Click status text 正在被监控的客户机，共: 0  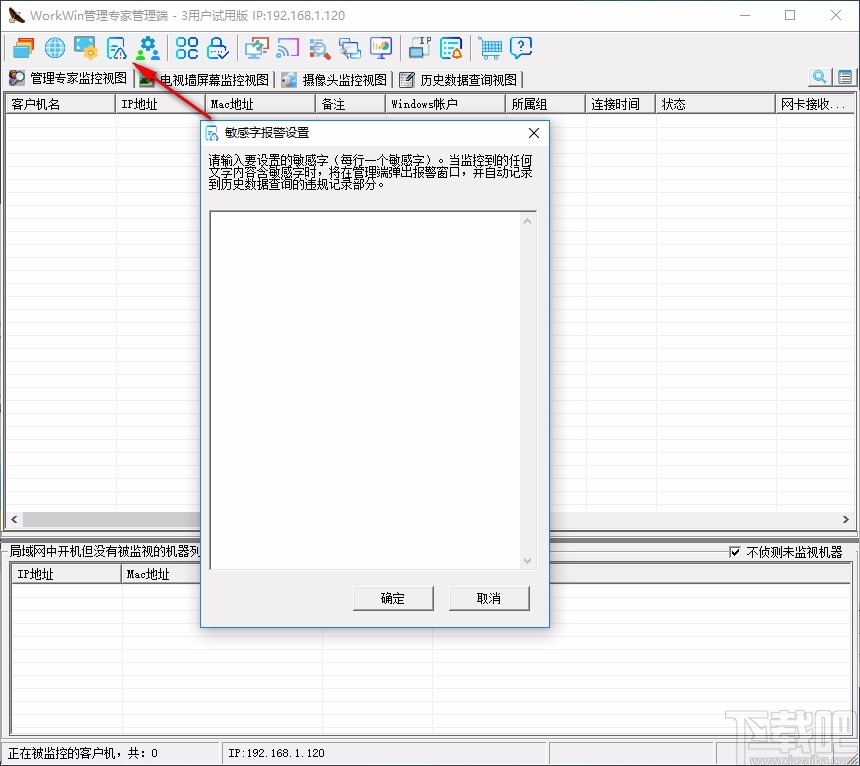[83, 753]
